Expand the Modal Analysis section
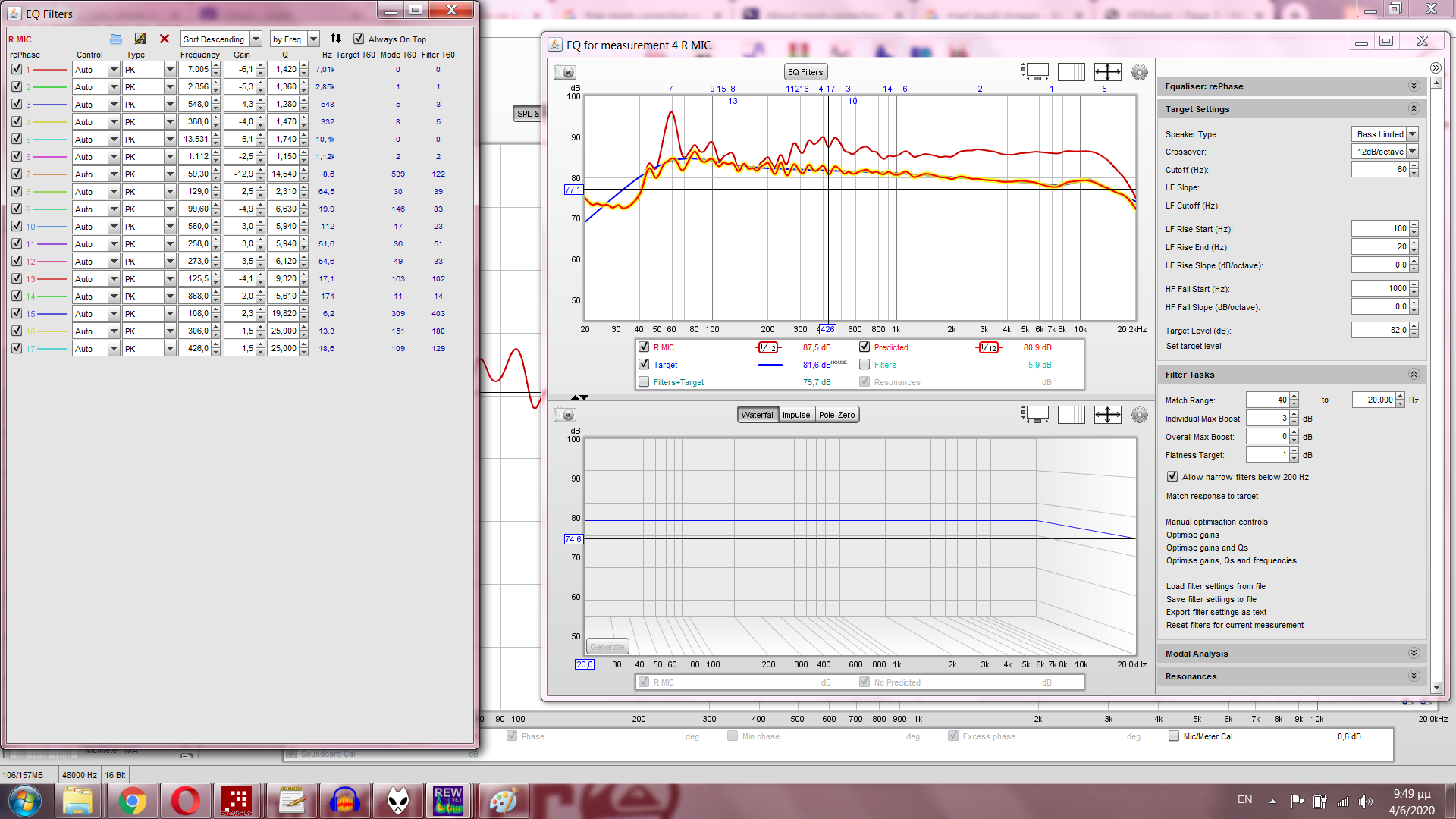 click(1413, 653)
